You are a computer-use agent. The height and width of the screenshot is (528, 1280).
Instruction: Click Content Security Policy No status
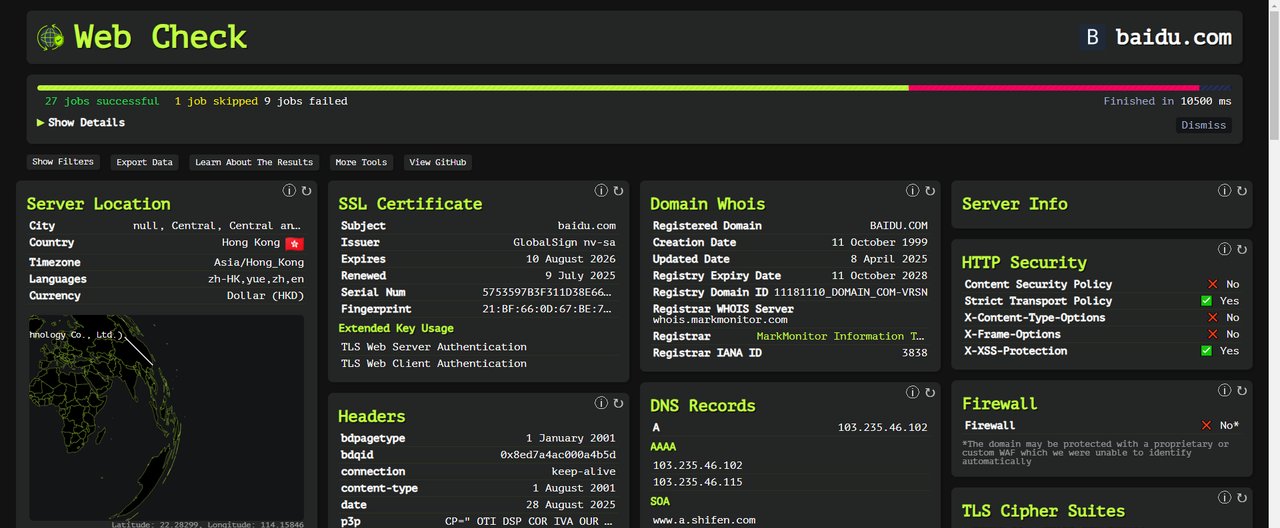tap(1222, 284)
